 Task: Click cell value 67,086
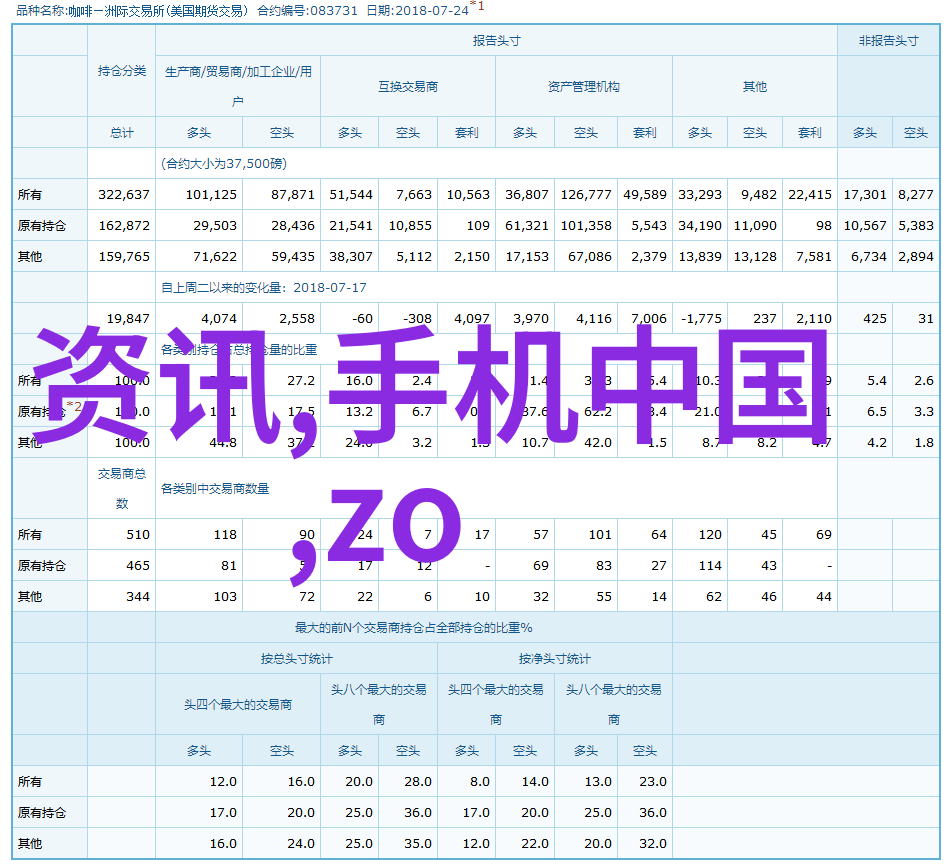pyautogui.click(x=590, y=256)
